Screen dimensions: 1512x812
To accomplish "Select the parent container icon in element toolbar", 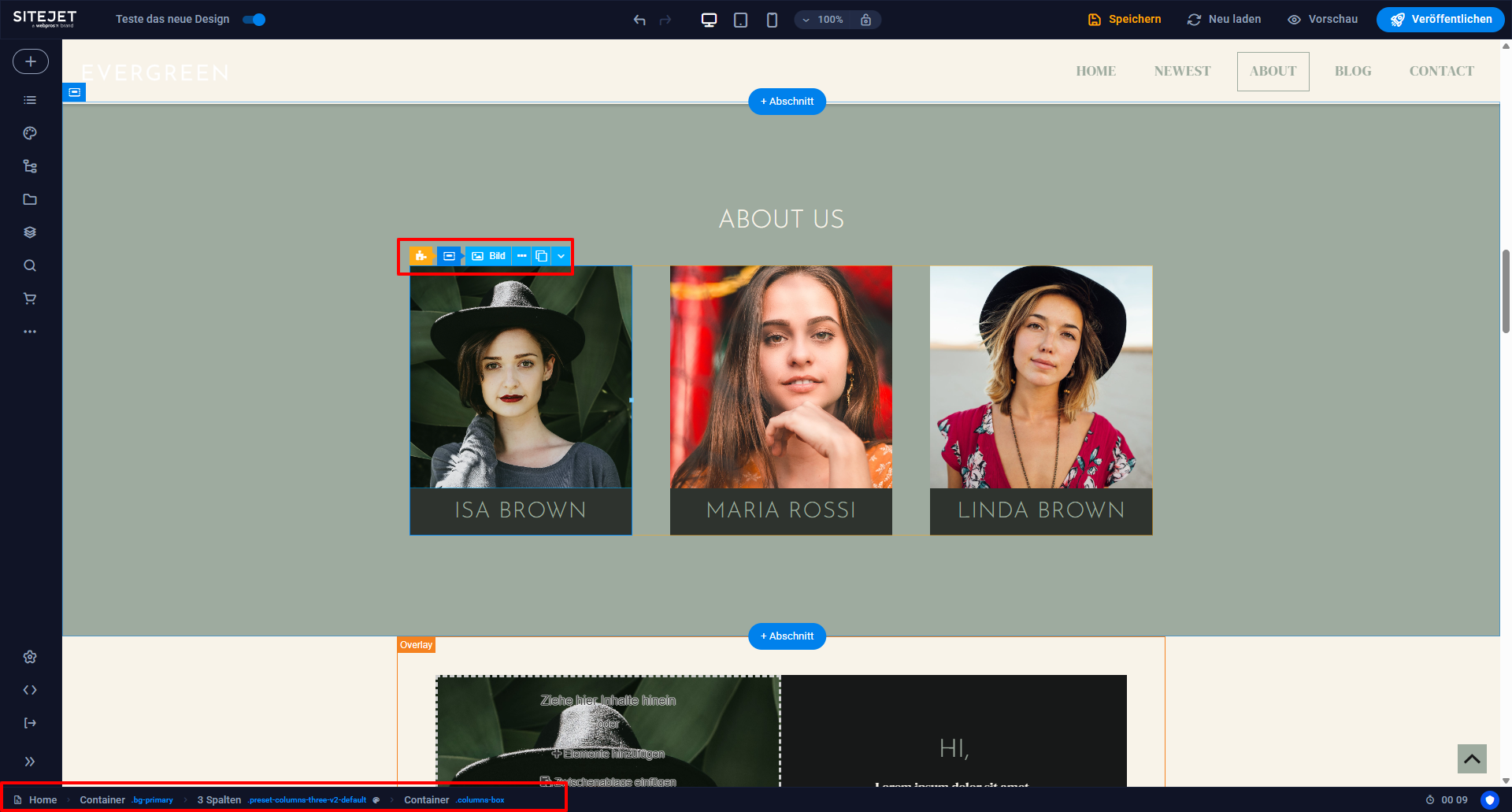I will click(449, 256).
